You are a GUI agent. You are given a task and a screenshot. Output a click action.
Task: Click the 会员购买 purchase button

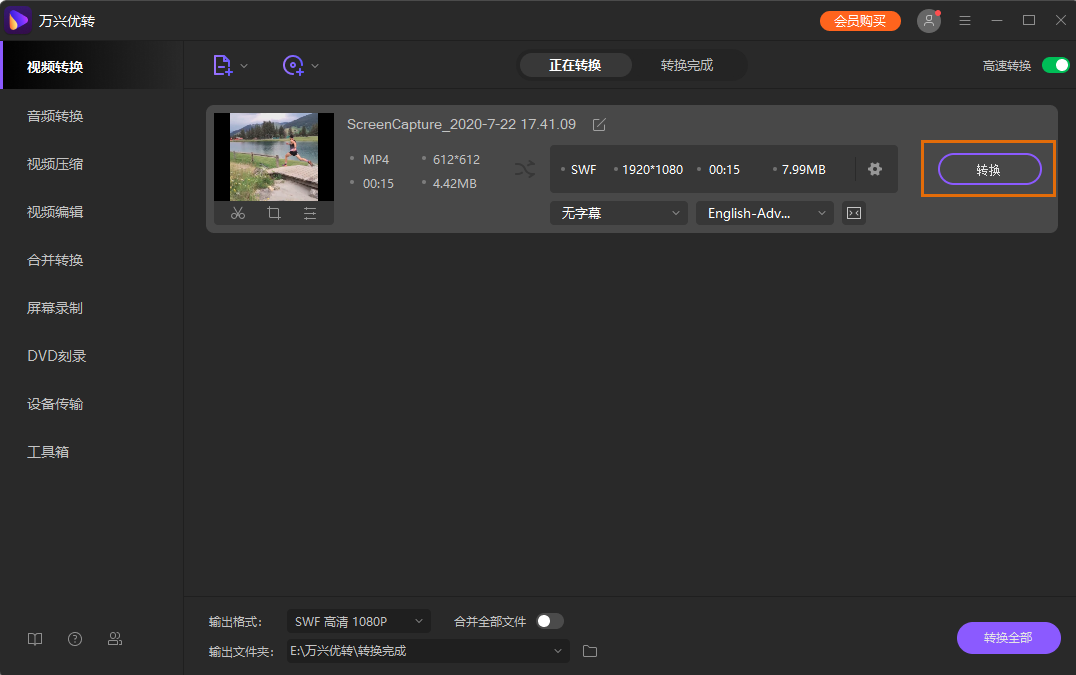[860, 20]
